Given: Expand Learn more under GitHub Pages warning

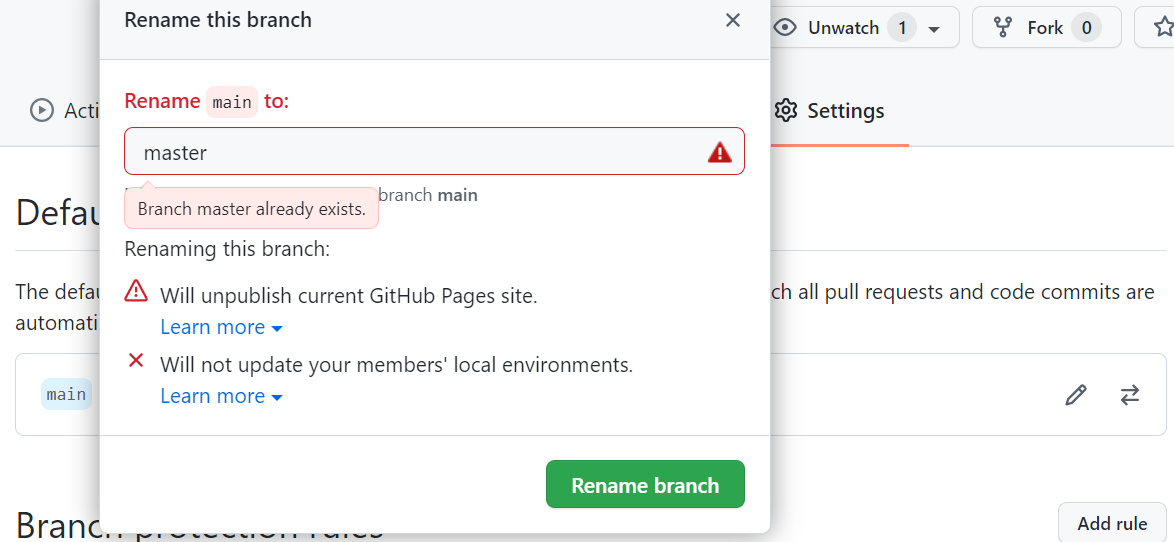Looking at the screenshot, I should [x=221, y=327].
